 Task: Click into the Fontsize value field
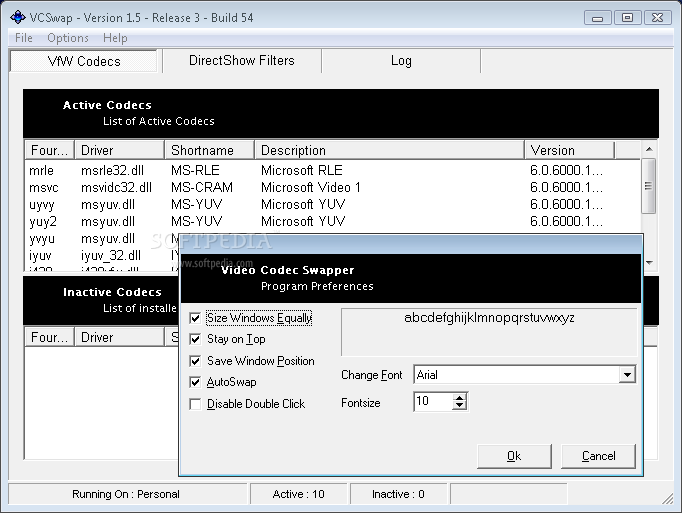[x=433, y=401]
